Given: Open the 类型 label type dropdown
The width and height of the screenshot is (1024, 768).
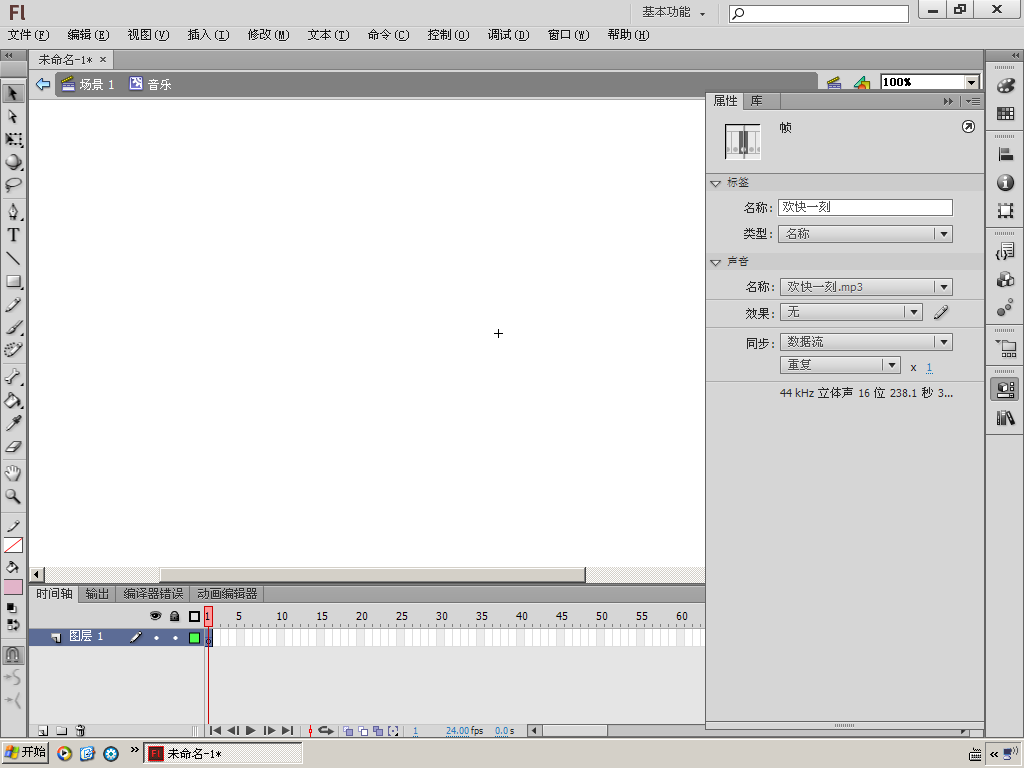Looking at the screenshot, I should pyautogui.click(x=865, y=234).
